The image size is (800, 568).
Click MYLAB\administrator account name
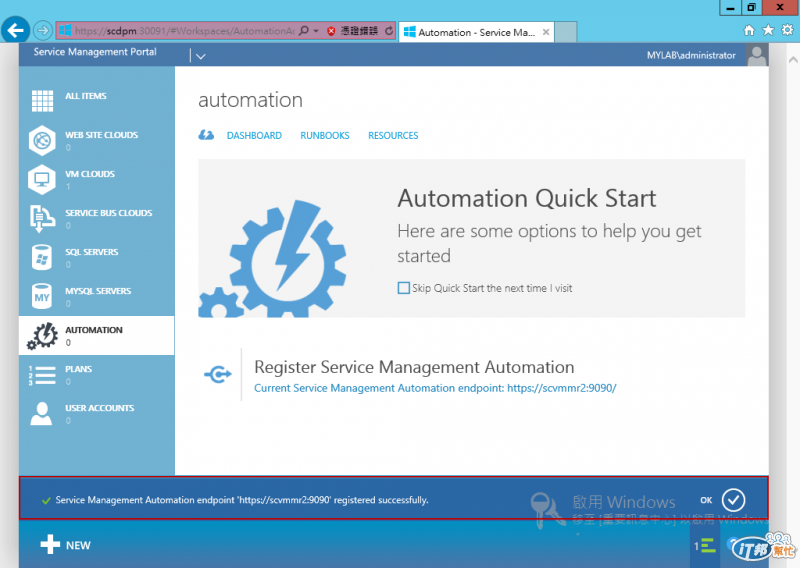click(x=691, y=55)
